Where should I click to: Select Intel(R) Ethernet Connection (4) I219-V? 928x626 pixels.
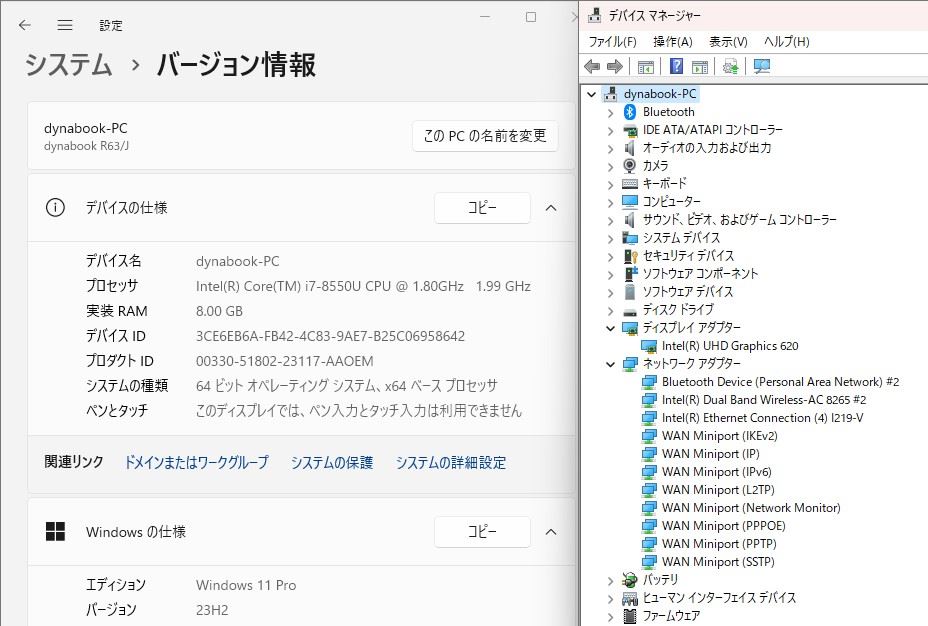[762, 418]
